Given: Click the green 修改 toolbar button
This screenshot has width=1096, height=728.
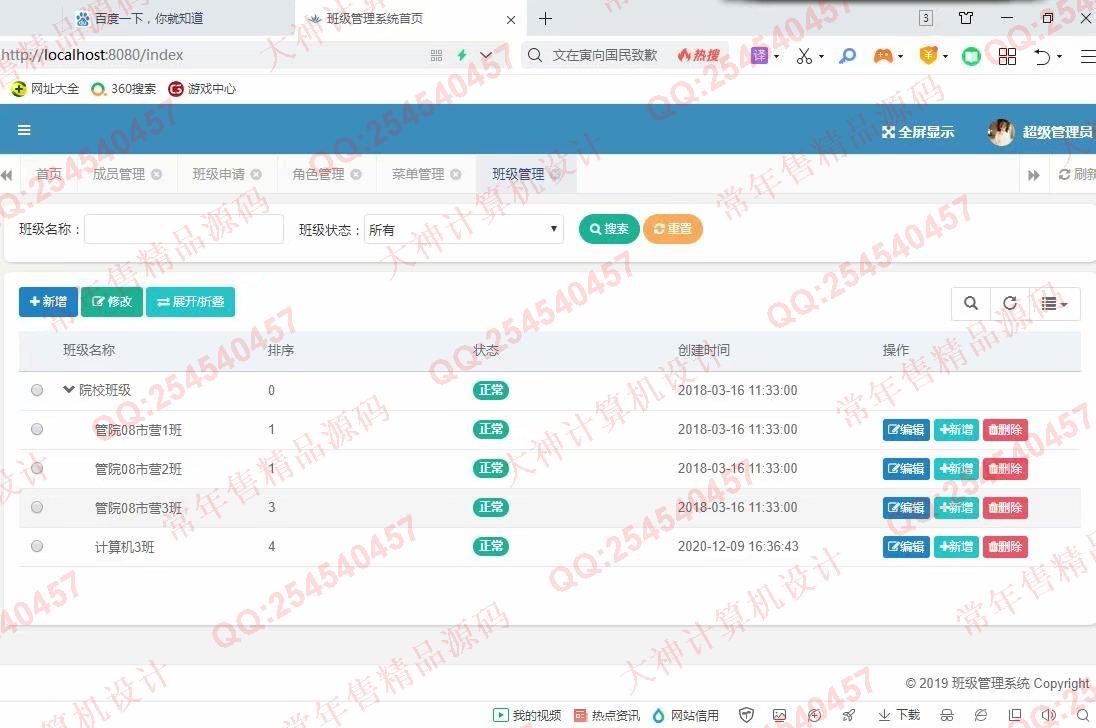Looking at the screenshot, I should (x=112, y=302).
